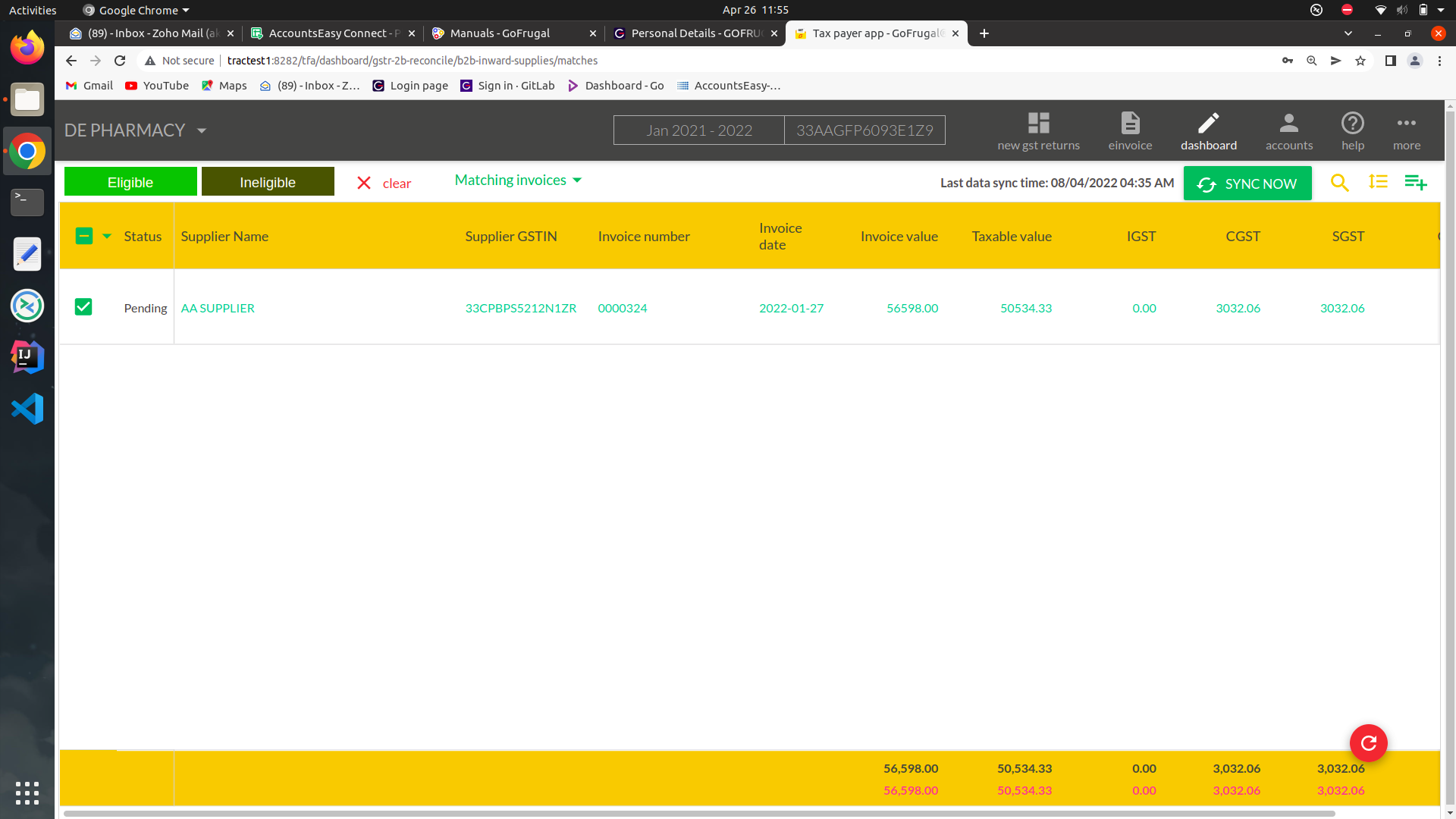Open the accounts icon in header
The width and height of the screenshot is (1456, 819).
tap(1288, 130)
